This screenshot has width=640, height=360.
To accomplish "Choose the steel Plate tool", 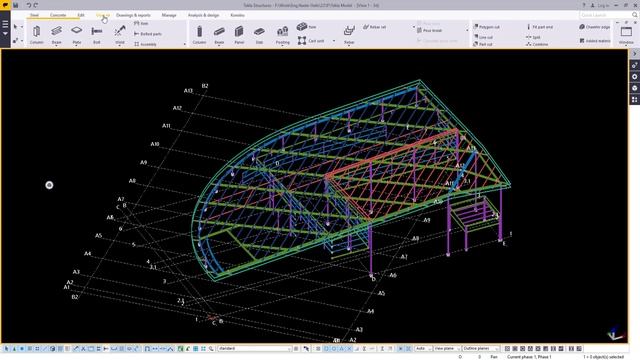I will (76, 33).
